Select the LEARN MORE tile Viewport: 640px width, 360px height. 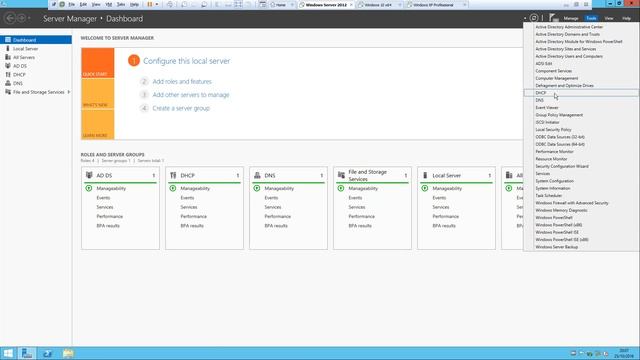pyautogui.click(x=98, y=124)
